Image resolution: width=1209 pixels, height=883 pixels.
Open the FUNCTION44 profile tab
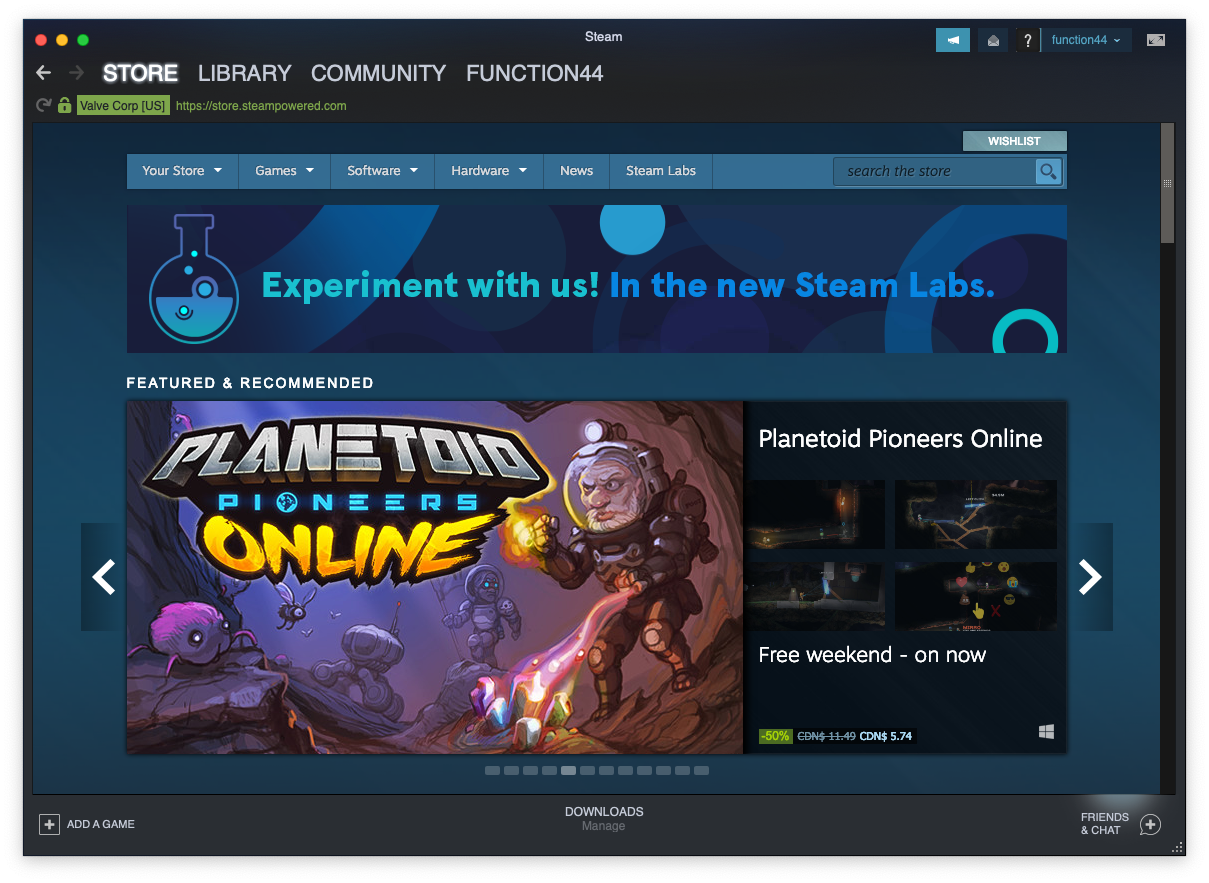535,73
